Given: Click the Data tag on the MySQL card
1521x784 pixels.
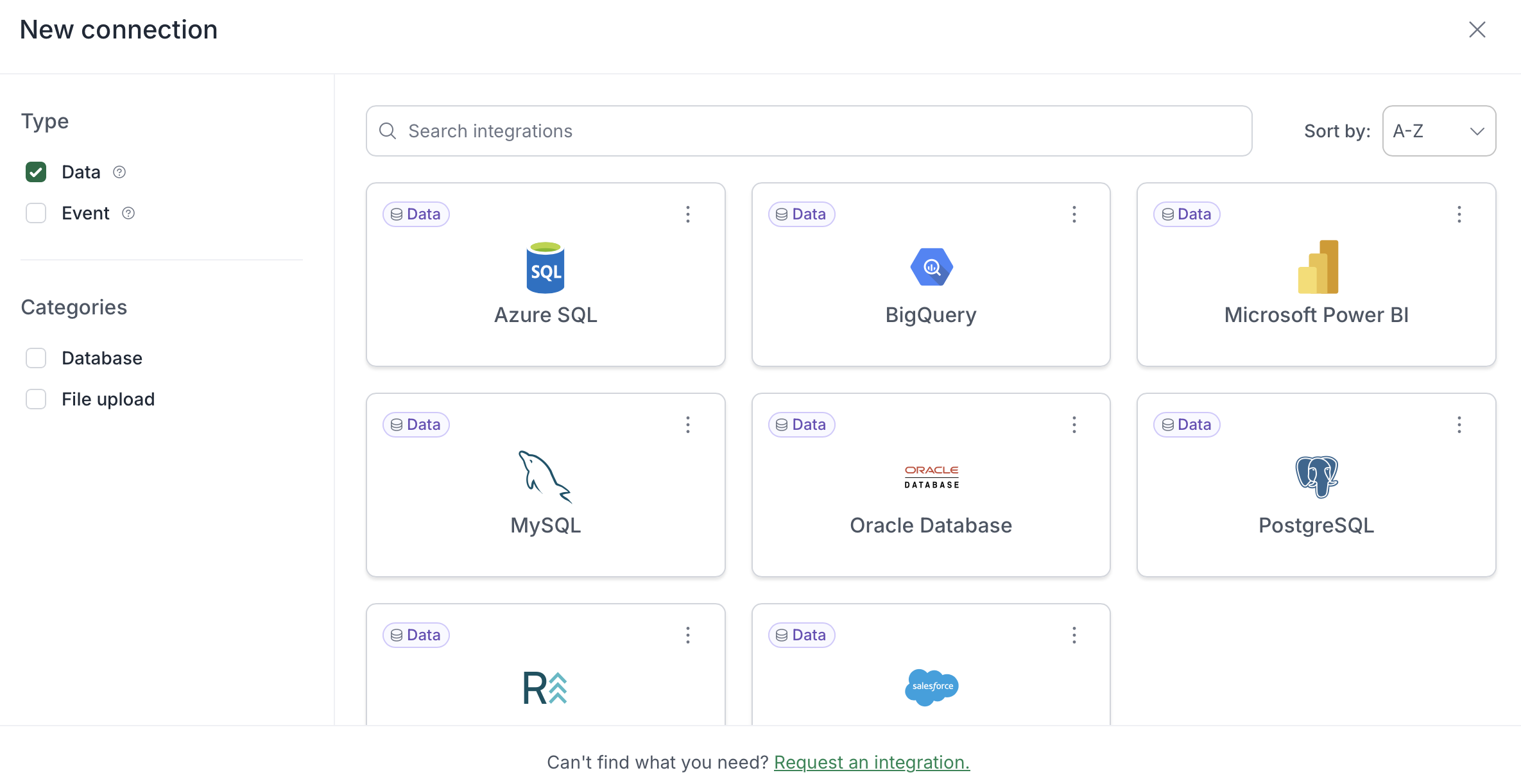Looking at the screenshot, I should (416, 425).
